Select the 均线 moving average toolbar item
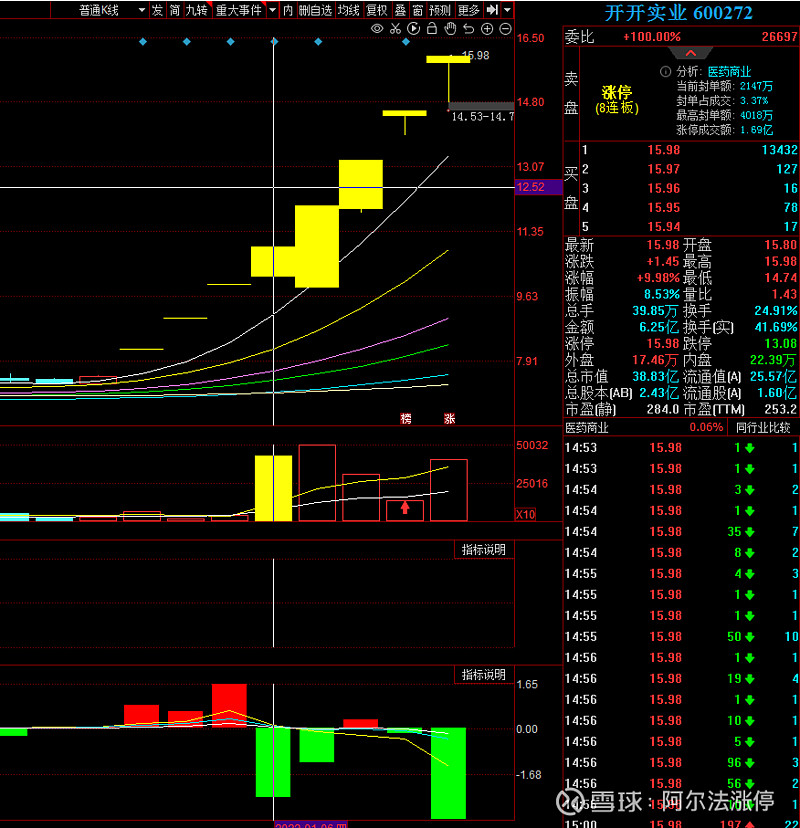This screenshot has height=828, width=800. coord(348,10)
